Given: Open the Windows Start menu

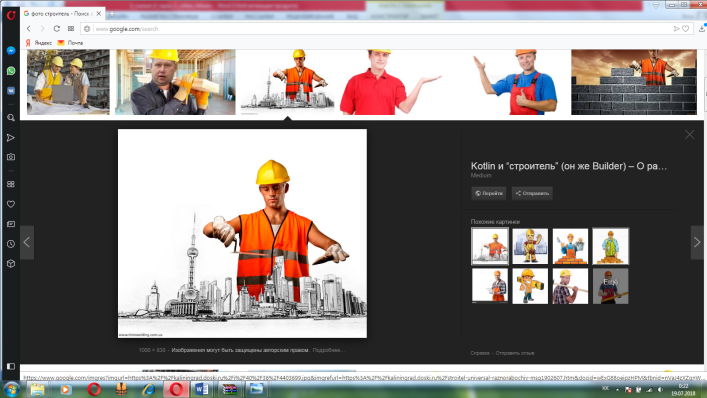Looking at the screenshot, I should pos(11,389).
